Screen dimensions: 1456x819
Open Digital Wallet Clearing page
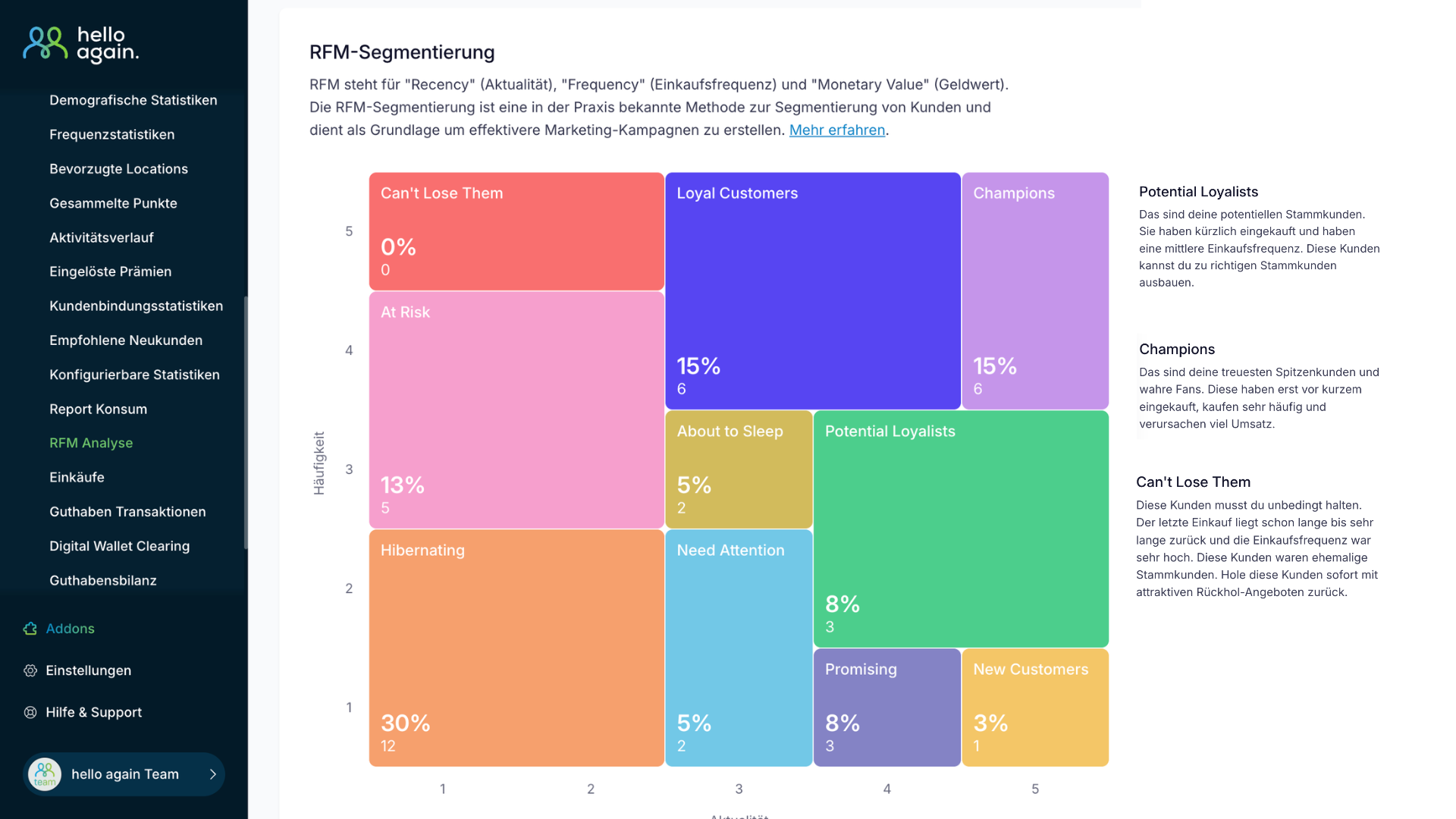click(x=119, y=546)
